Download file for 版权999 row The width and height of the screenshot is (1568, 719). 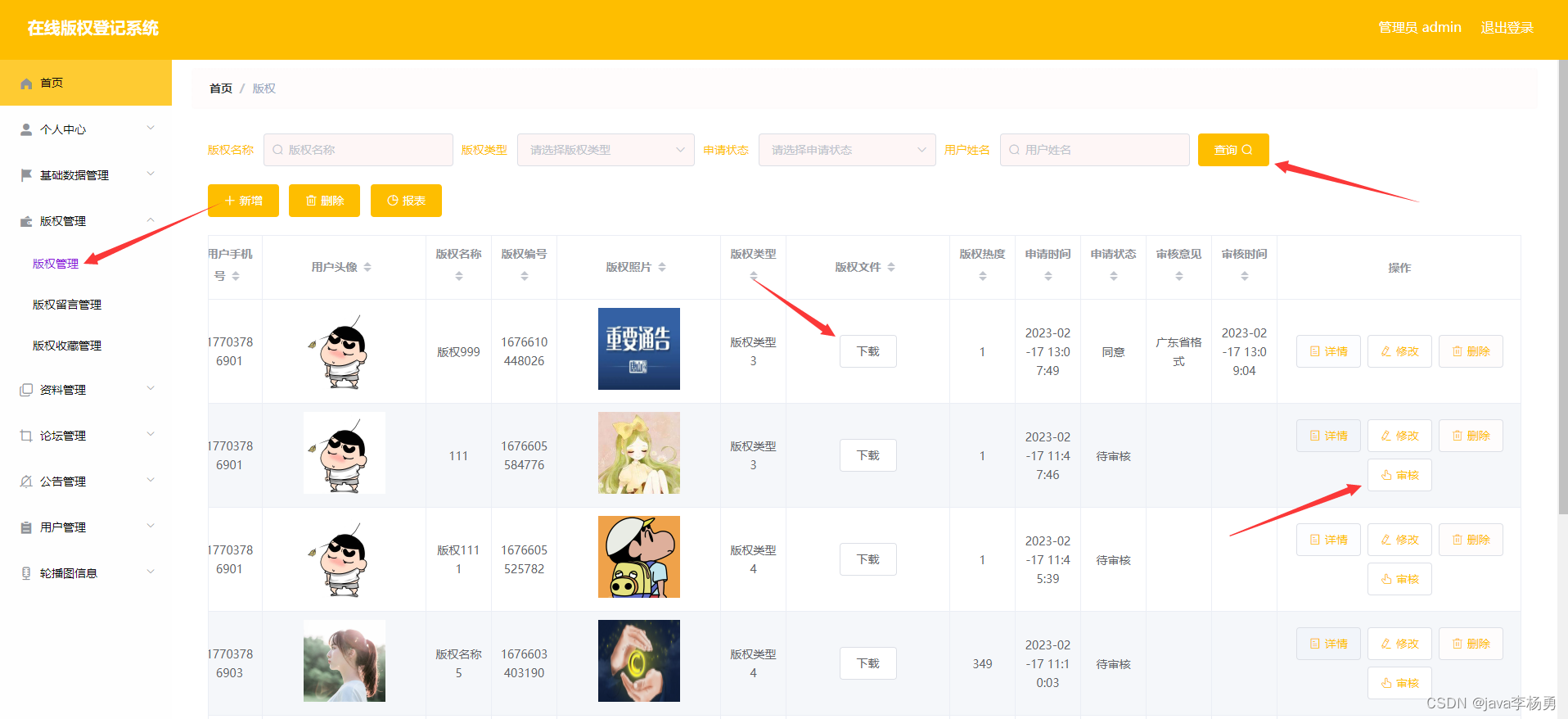pos(867,351)
